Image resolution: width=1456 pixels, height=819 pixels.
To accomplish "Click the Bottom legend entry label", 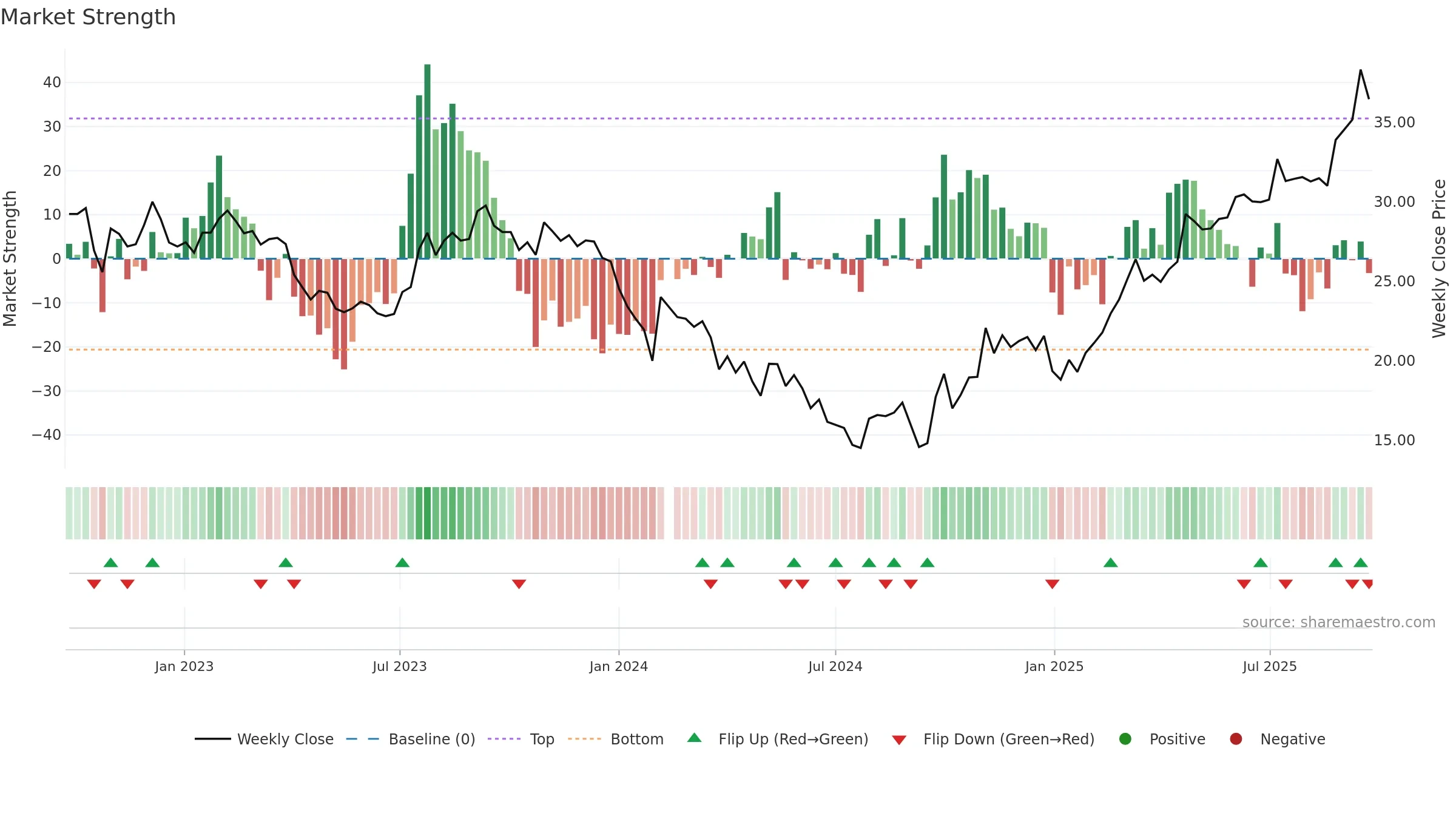I will [637, 739].
